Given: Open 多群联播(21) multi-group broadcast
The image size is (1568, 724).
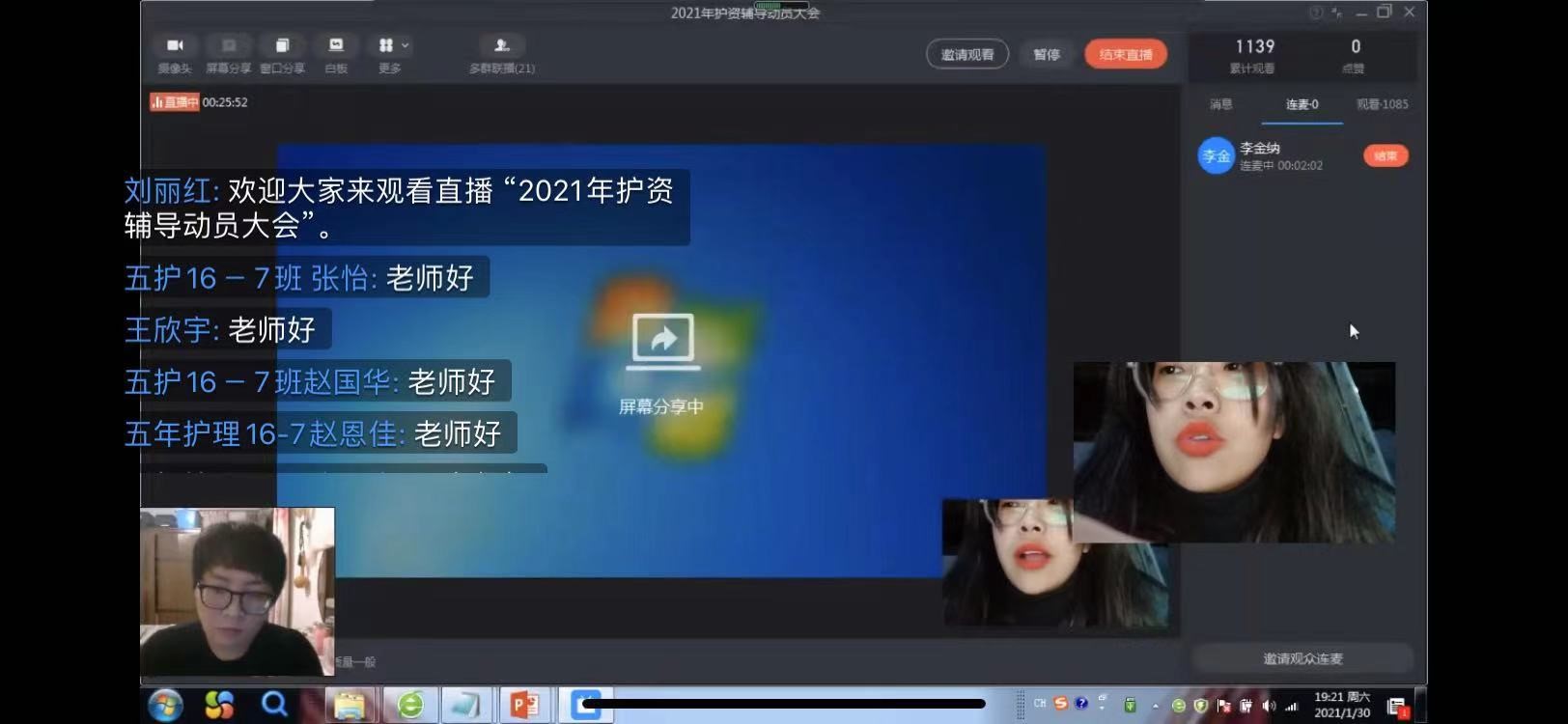Looking at the screenshot, I should (501, 46).
